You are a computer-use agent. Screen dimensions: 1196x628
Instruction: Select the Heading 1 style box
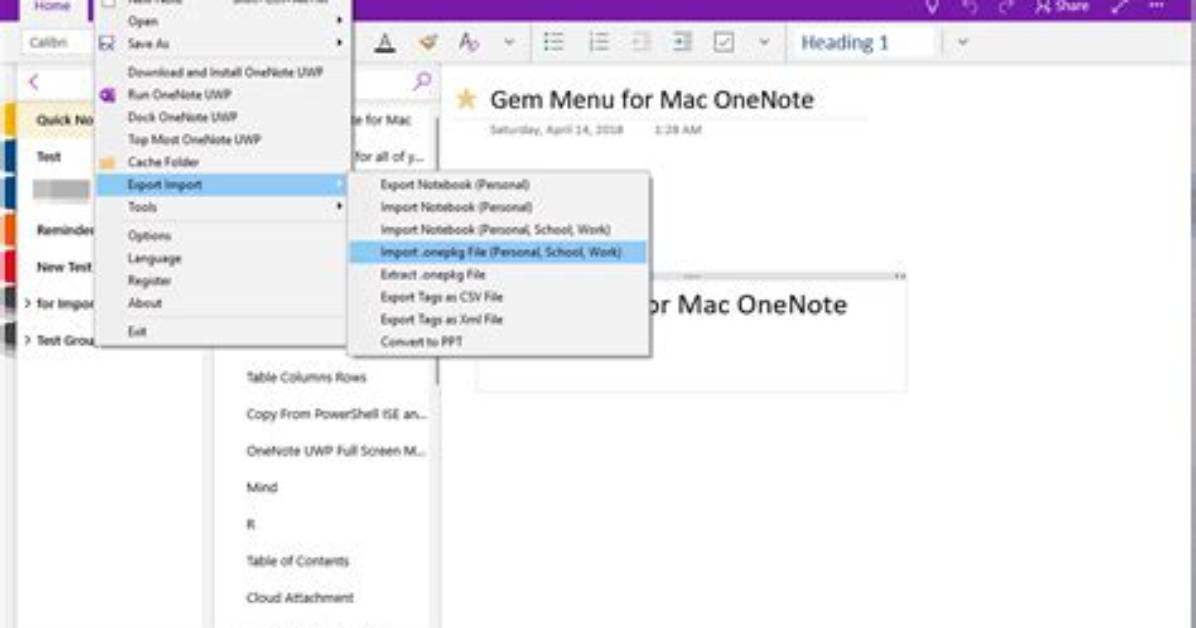coord(861,43)
